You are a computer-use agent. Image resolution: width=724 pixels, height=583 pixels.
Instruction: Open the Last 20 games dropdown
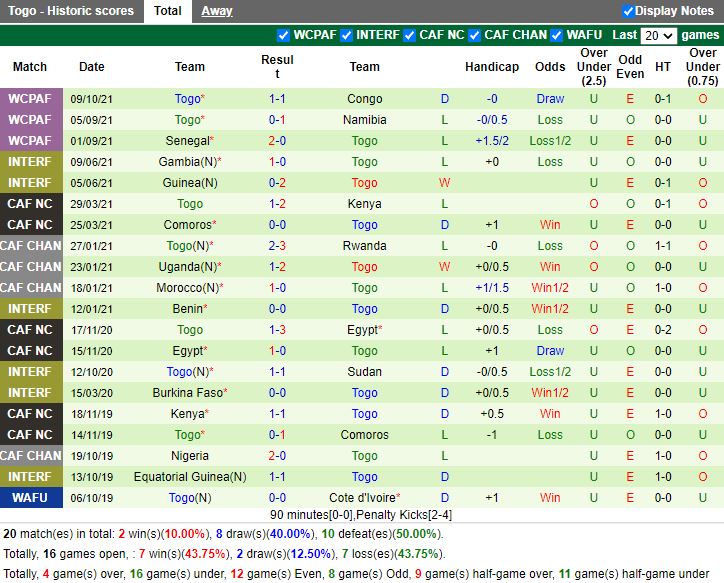658,36
